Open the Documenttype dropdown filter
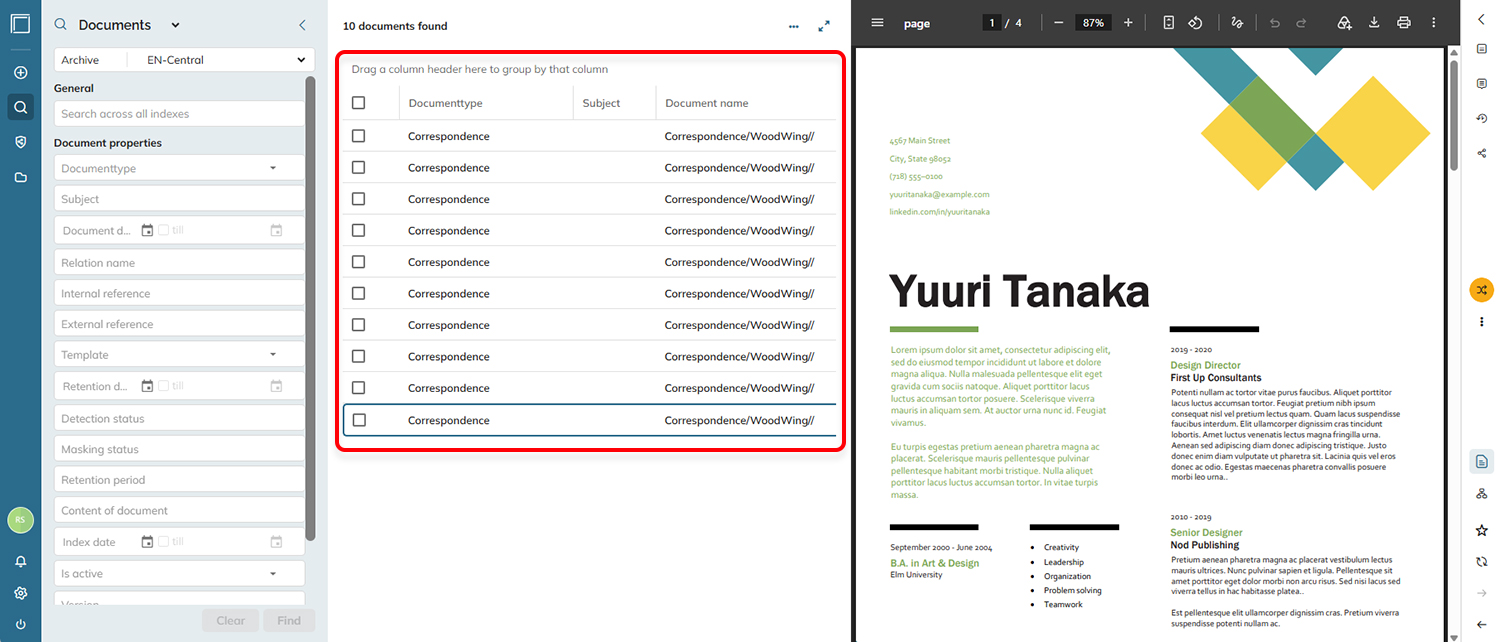1500x642 pixels. click(179, 168)
